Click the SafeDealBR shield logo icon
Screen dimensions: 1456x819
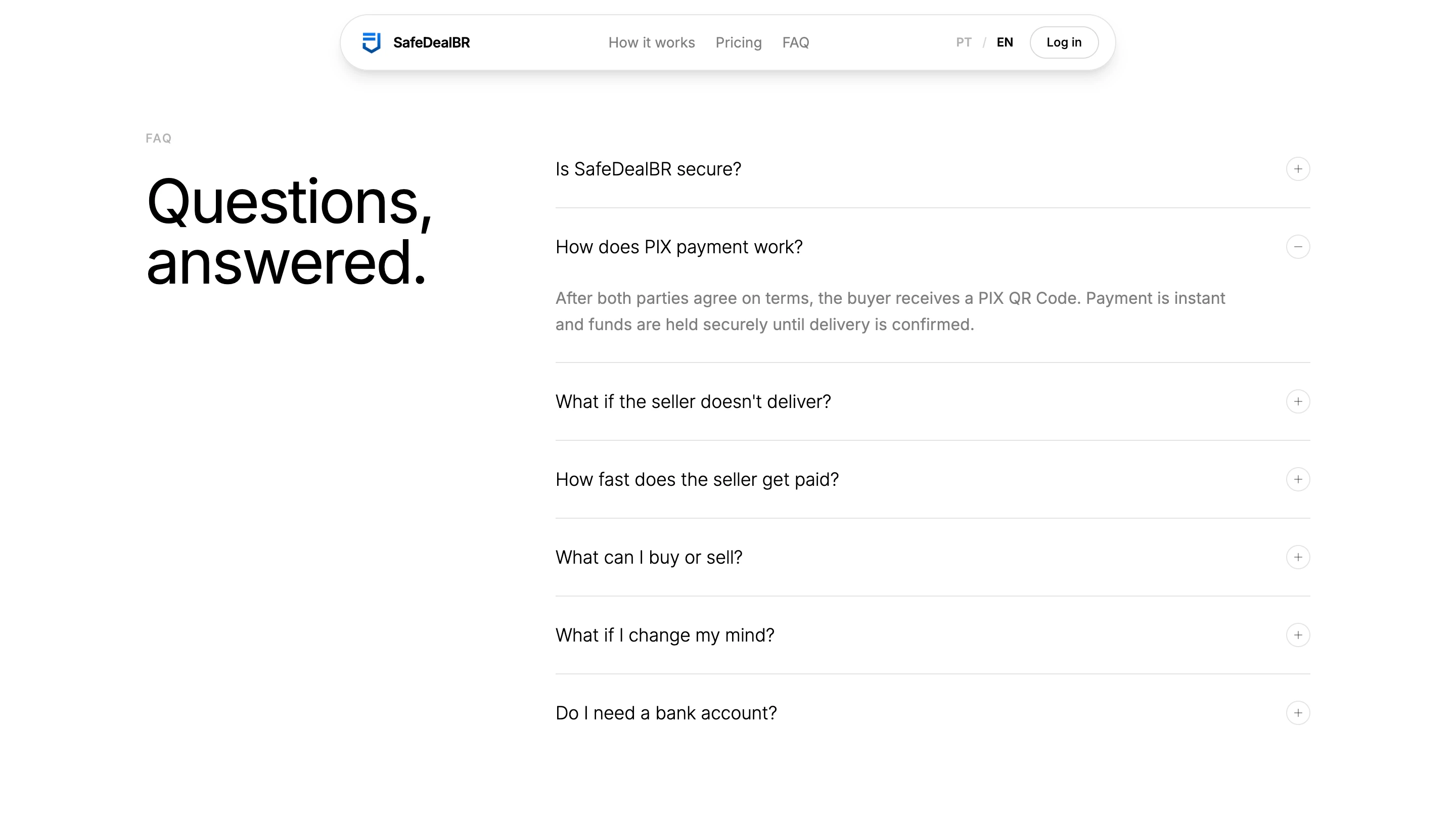click(372, 42)
